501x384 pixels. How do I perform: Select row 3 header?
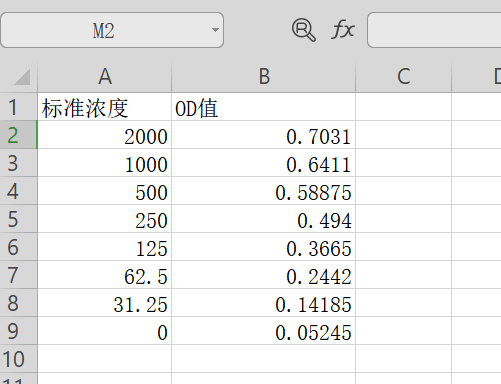(x=19, y=163)
